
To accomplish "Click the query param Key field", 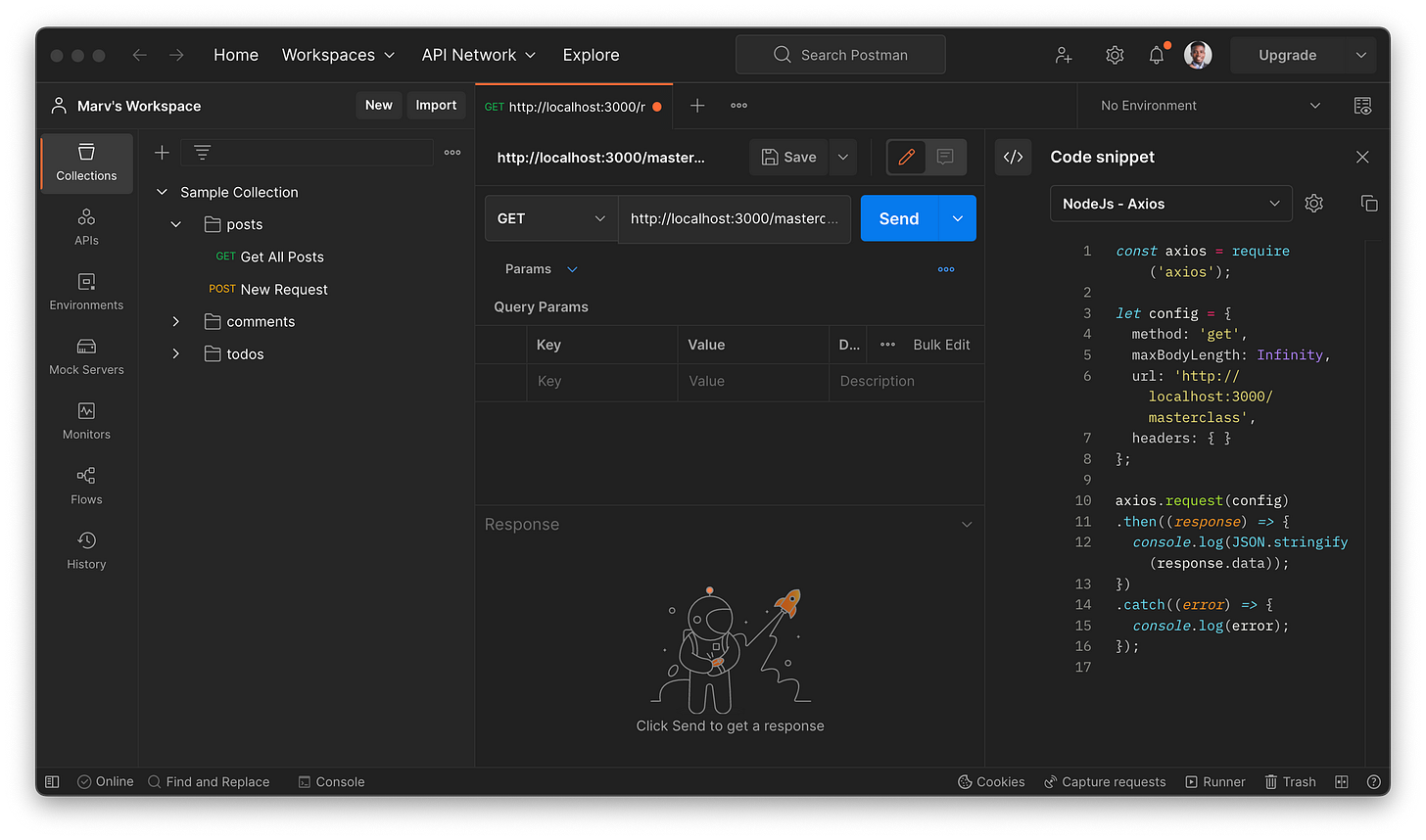I will pos(601,381).
